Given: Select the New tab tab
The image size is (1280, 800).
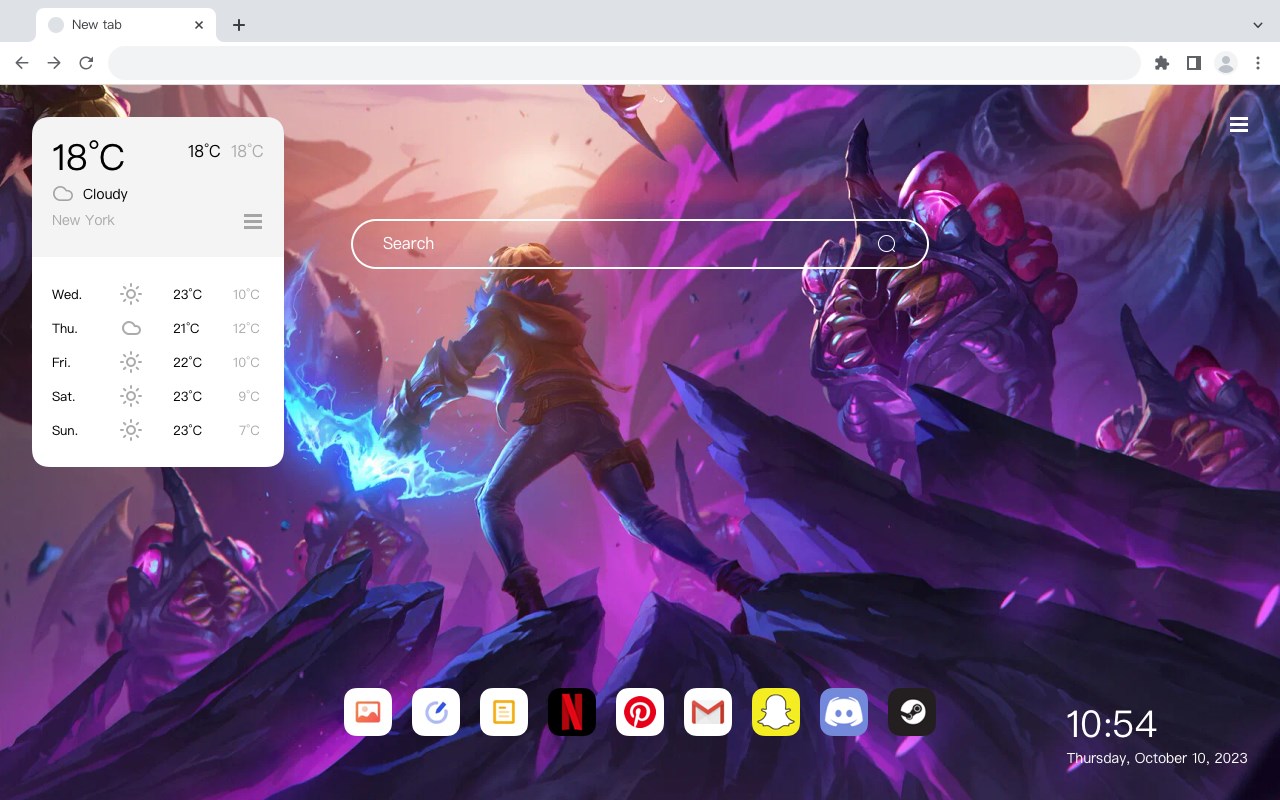Looking at the screenshot, I should click(126, 24).
